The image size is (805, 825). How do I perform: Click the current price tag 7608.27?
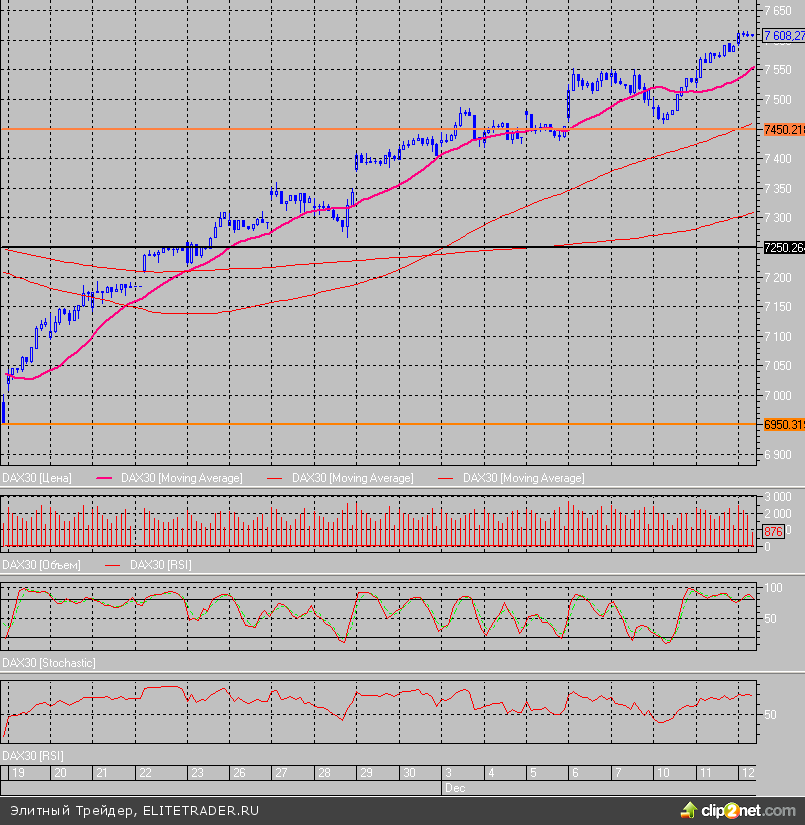pyautogui.click(x=783, y=36)
